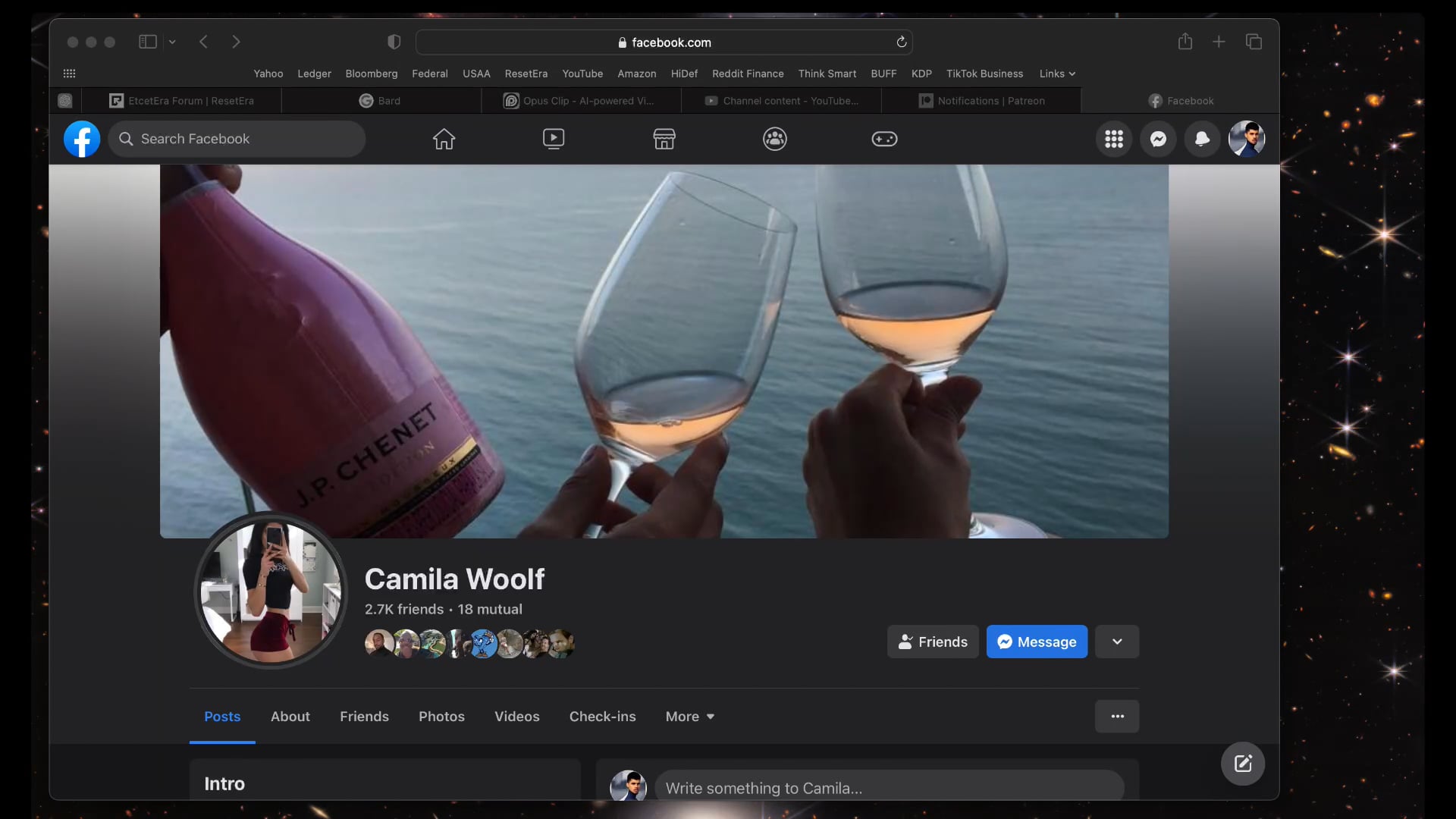Open the USAA bookmark

coord(476,74)
